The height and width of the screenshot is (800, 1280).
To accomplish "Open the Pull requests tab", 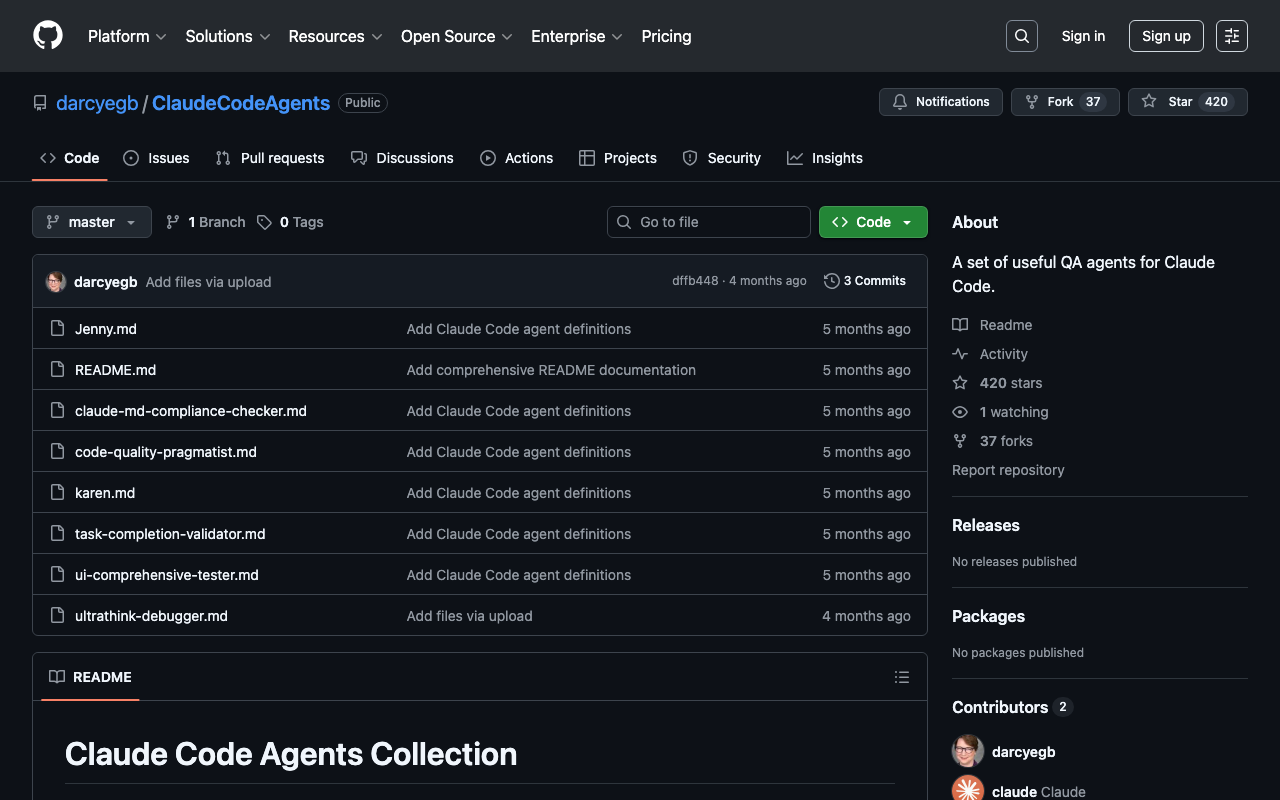I will (270, 158).
